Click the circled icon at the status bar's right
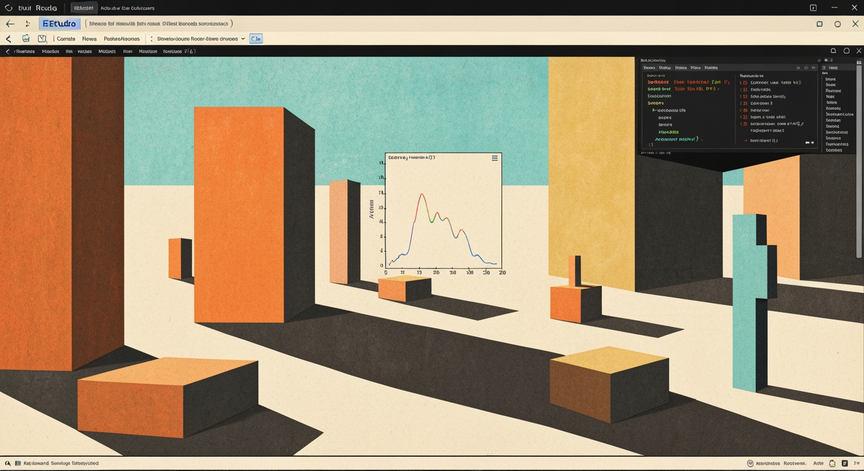The width and height of the screenshot is (864, 471). (750, 464)
